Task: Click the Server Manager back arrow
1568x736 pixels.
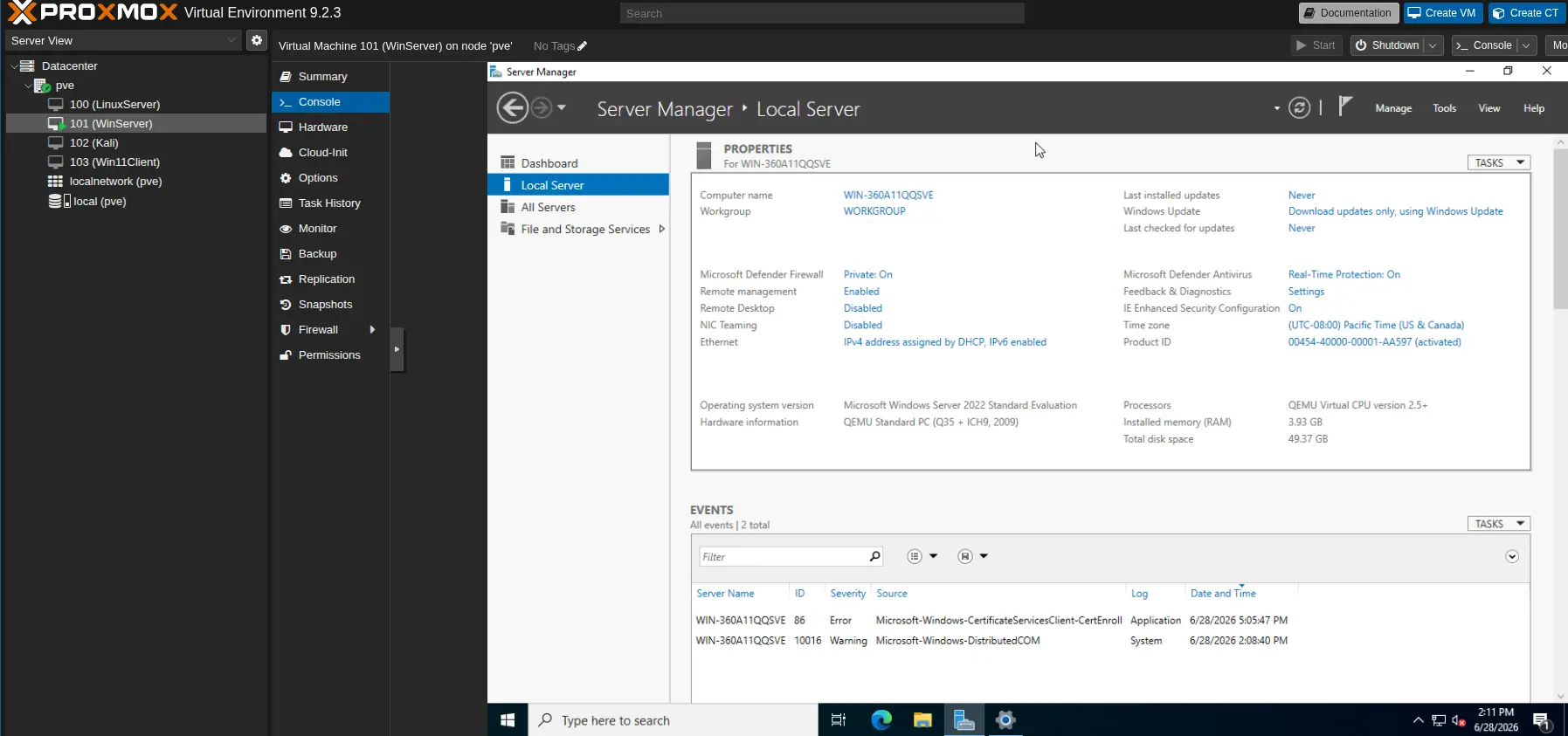Action: point(513,108)
